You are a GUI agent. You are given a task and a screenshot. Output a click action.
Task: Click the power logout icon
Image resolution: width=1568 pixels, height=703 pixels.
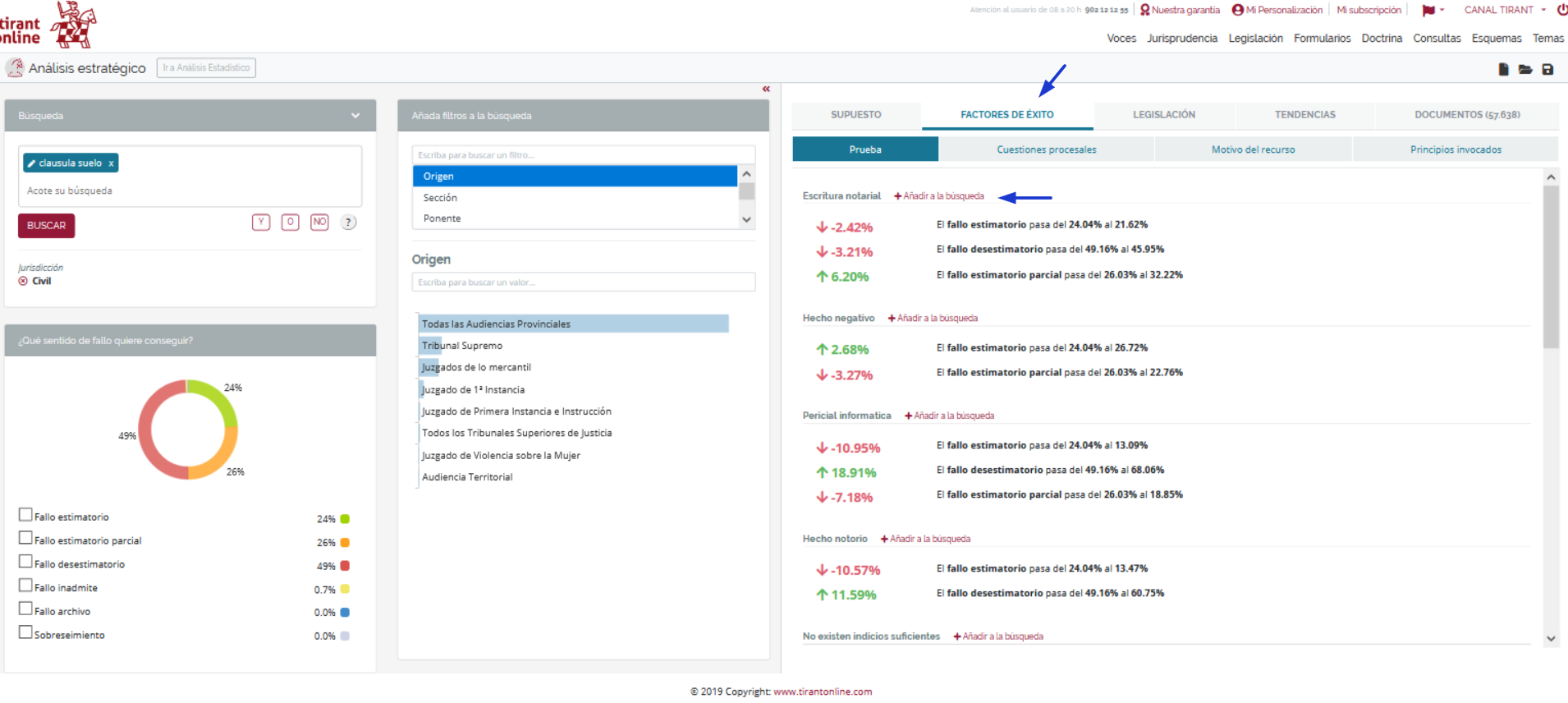(1561, 10)
